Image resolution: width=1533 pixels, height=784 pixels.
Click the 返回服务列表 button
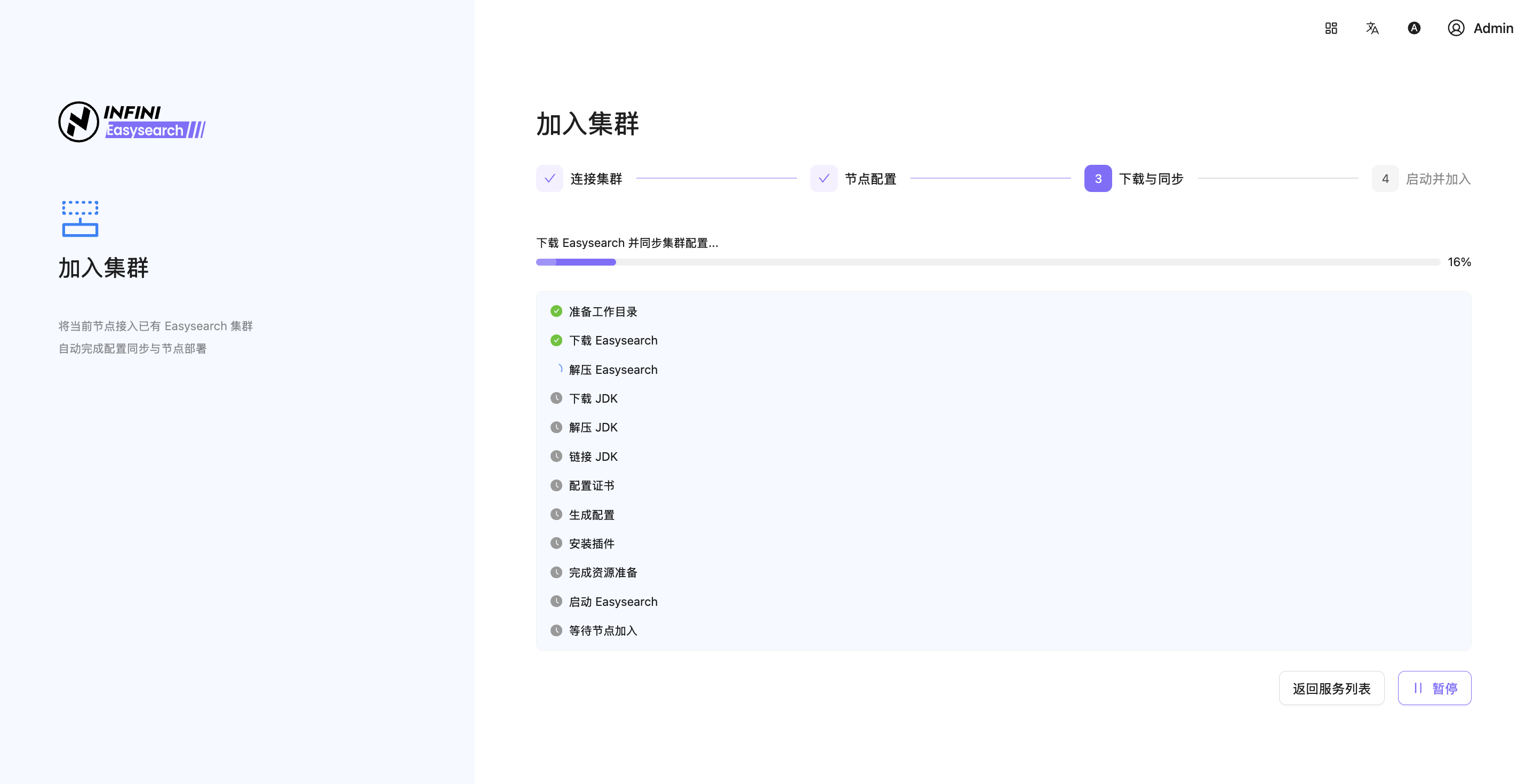(1331, 688)
